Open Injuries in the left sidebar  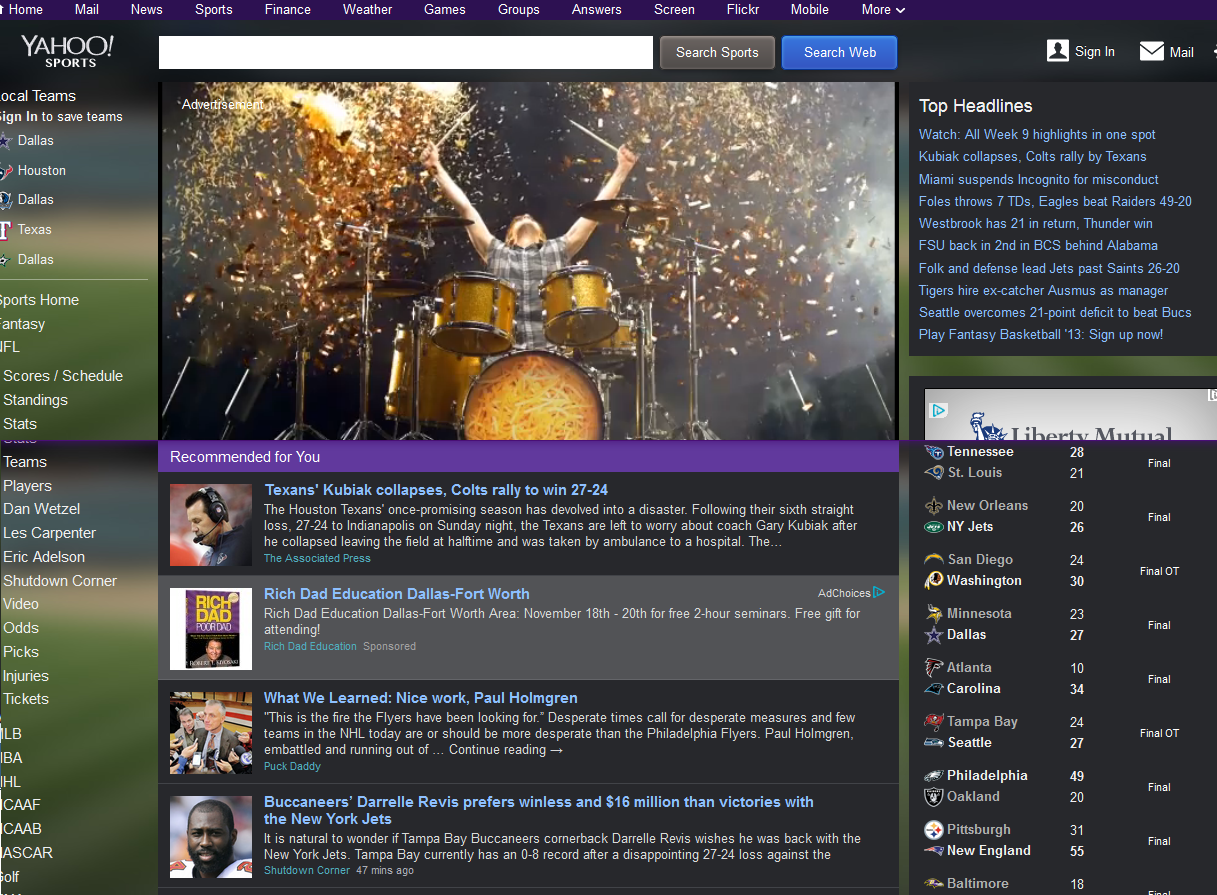(x=26, y=676)
